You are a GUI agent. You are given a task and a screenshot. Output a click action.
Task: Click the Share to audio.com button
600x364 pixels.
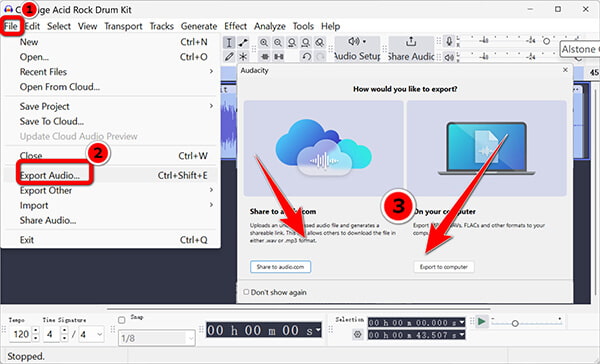click(x=280, y=267)
